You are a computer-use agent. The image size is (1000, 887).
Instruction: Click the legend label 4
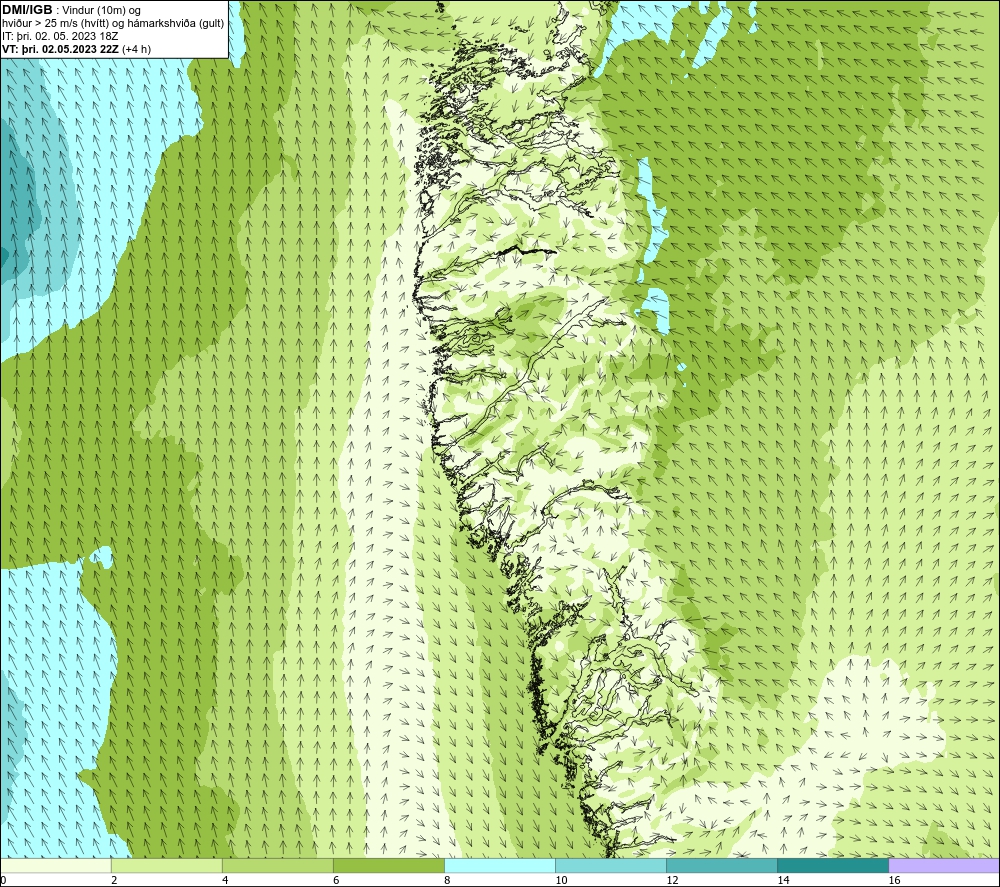click(x=225, y=881)
